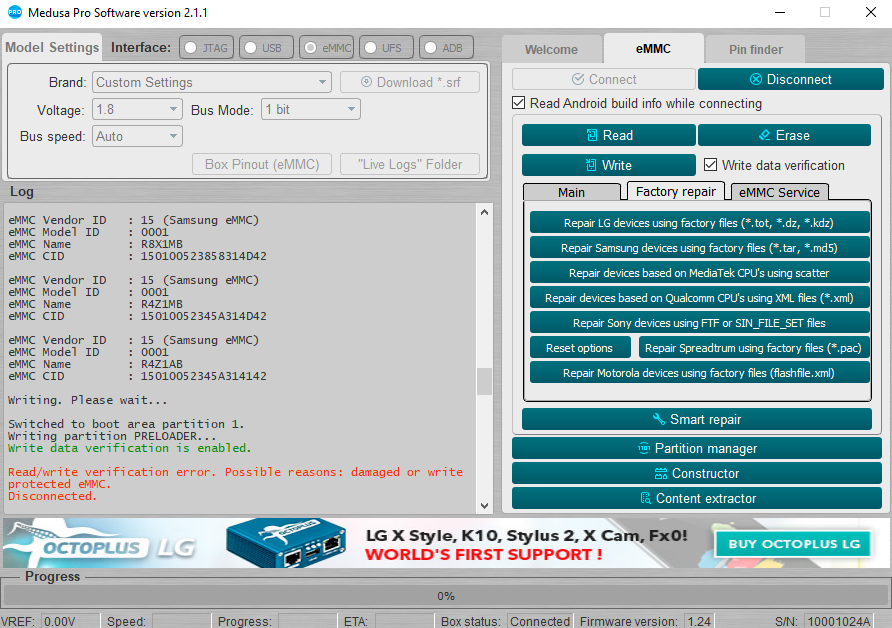Click the Constructor icon
The width and height of the screenshot is (892, 628).
(x=660, y=473)
